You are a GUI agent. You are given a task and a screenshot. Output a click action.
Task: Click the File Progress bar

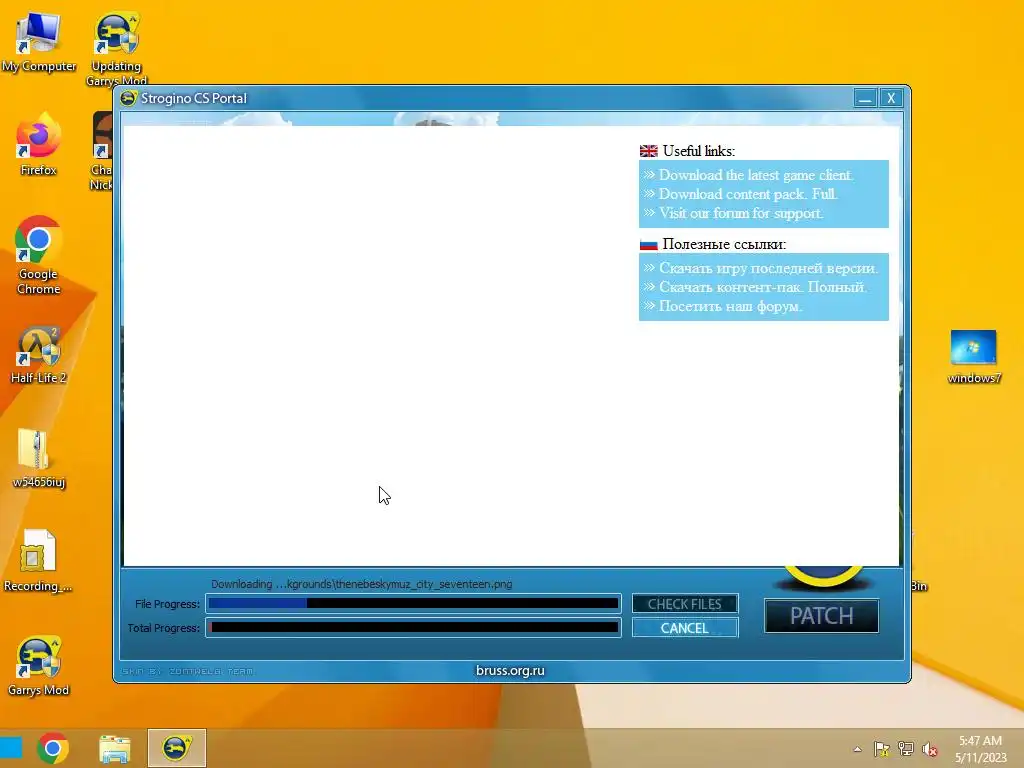(413, 603)
